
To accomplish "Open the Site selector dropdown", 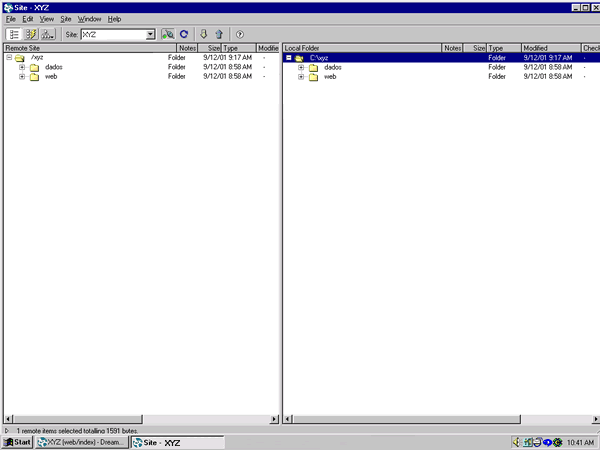I will pyautogui.click(x=150, y=34).
